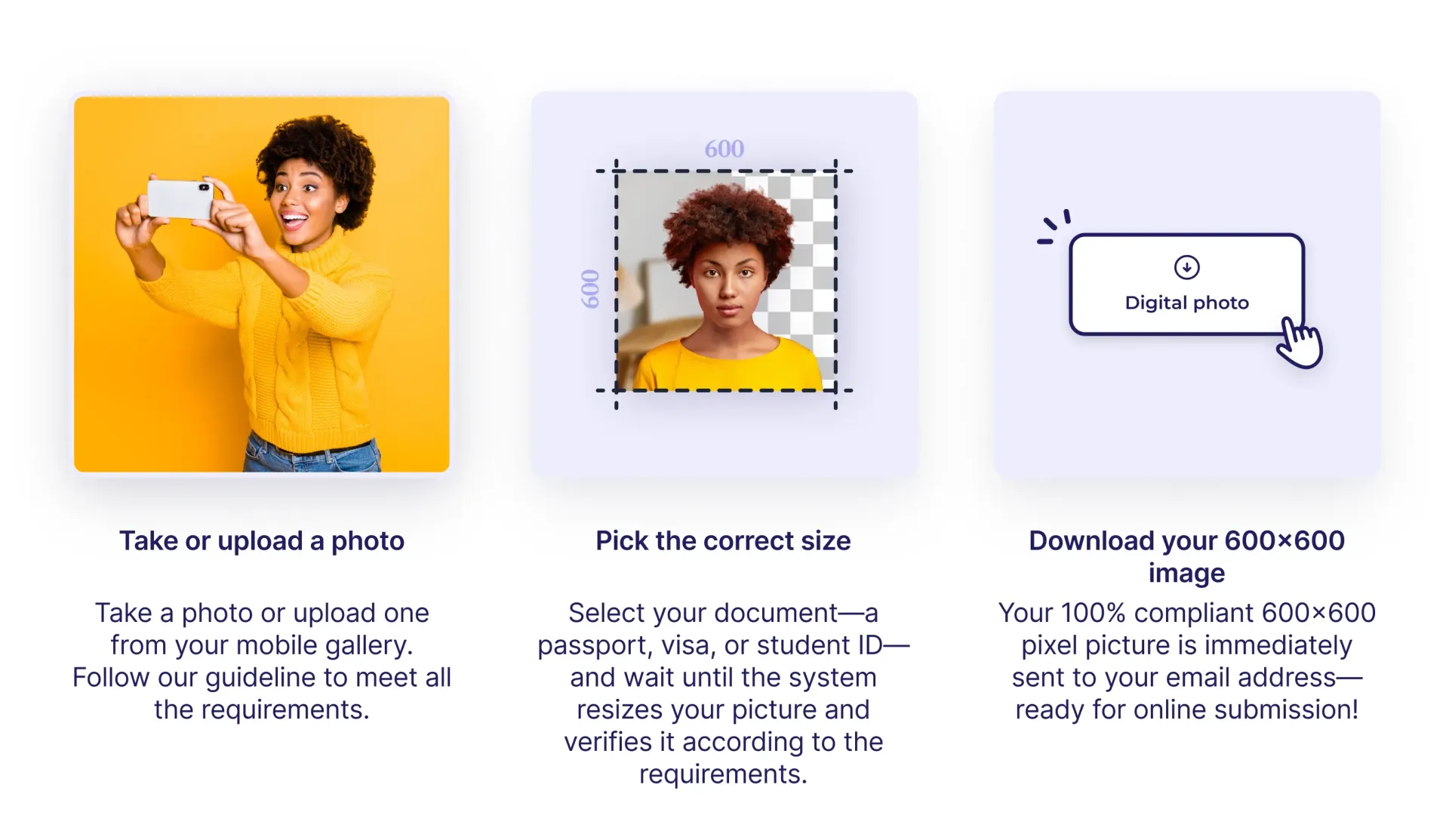Click the spark lines beside the Digital photo box
1449x840 pixels.
1053,227
